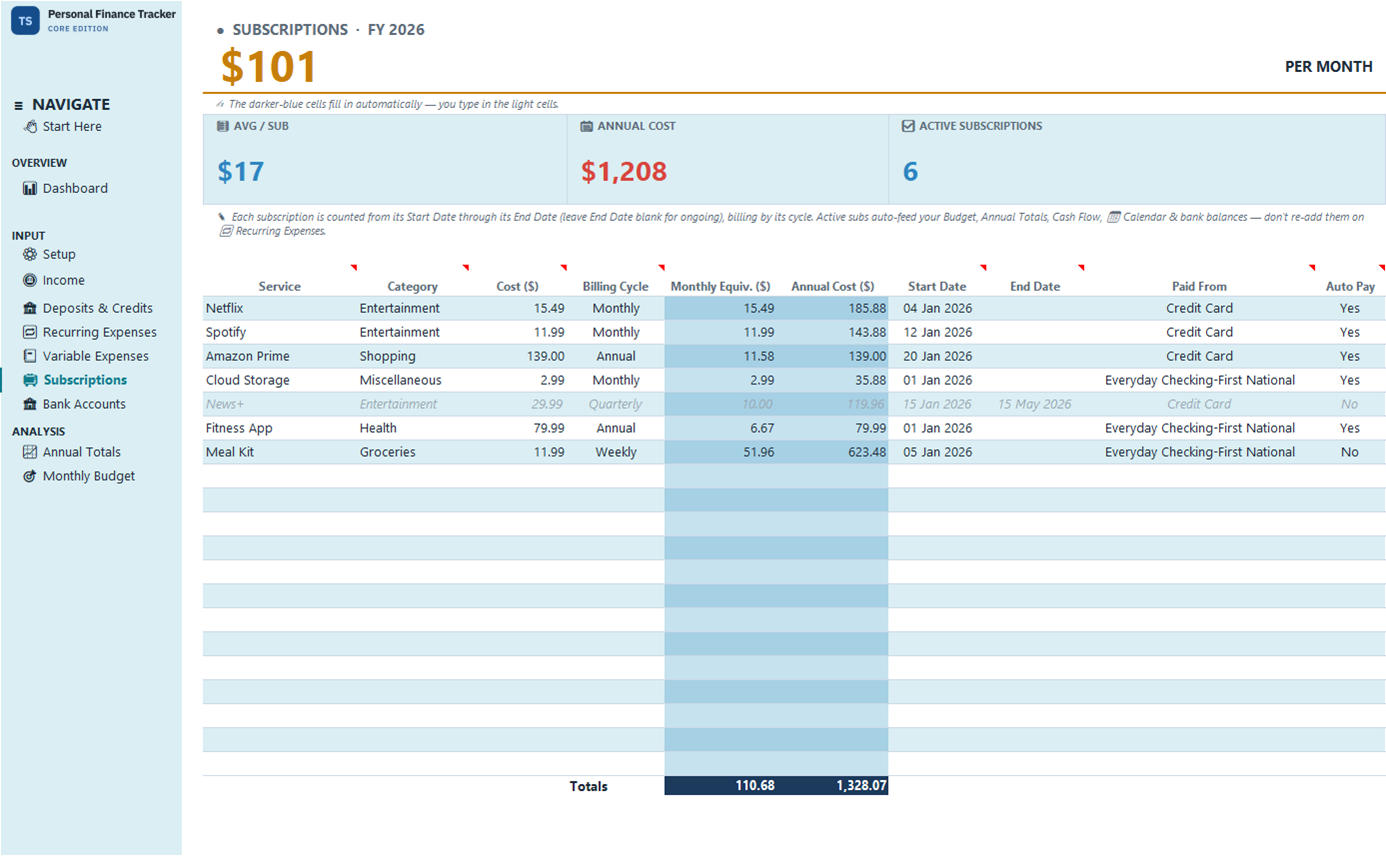Select the 79.99 cost cell for Fitness App
The width and height of the screenshot is (1386, 856).
[x=518, y=428]
